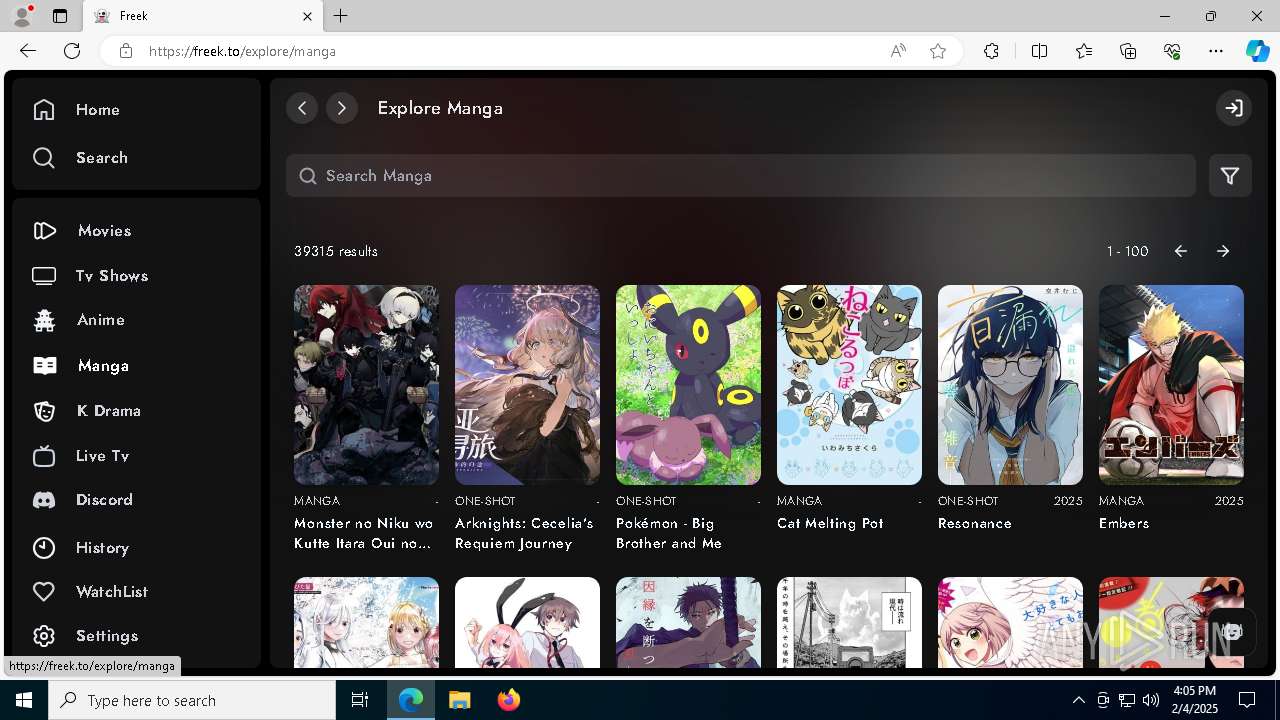
Task: Select the K Drama label in sidebar
Action: [x=109, y=411]
